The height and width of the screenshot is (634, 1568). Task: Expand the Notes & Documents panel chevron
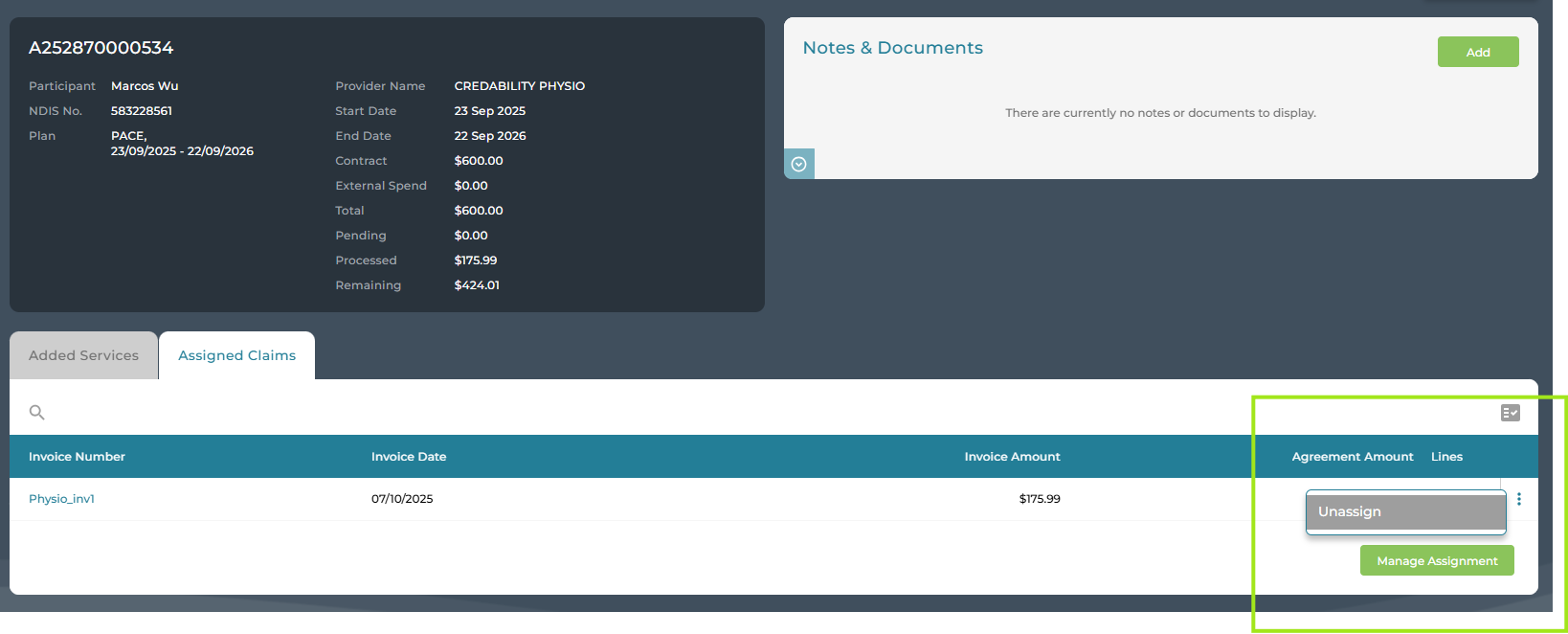point(799,164)
